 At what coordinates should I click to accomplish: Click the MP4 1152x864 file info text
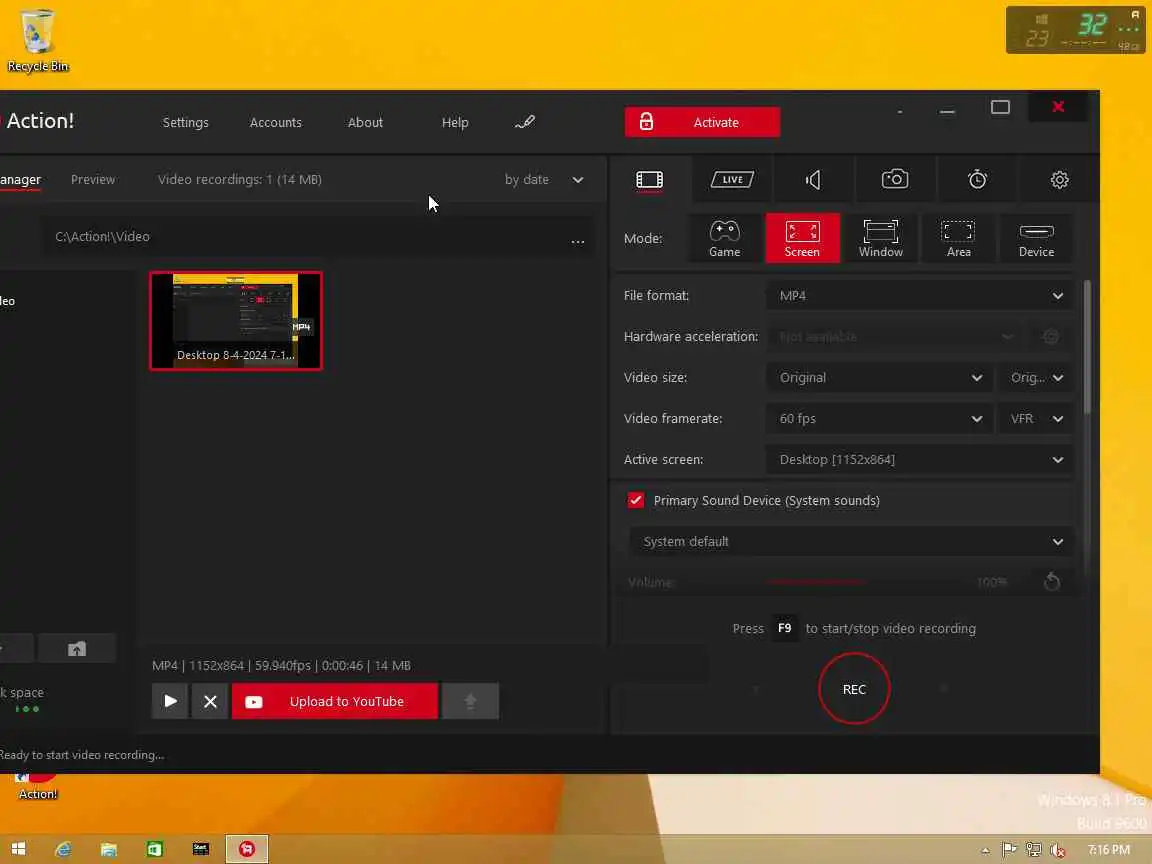[x=281, y=666]
